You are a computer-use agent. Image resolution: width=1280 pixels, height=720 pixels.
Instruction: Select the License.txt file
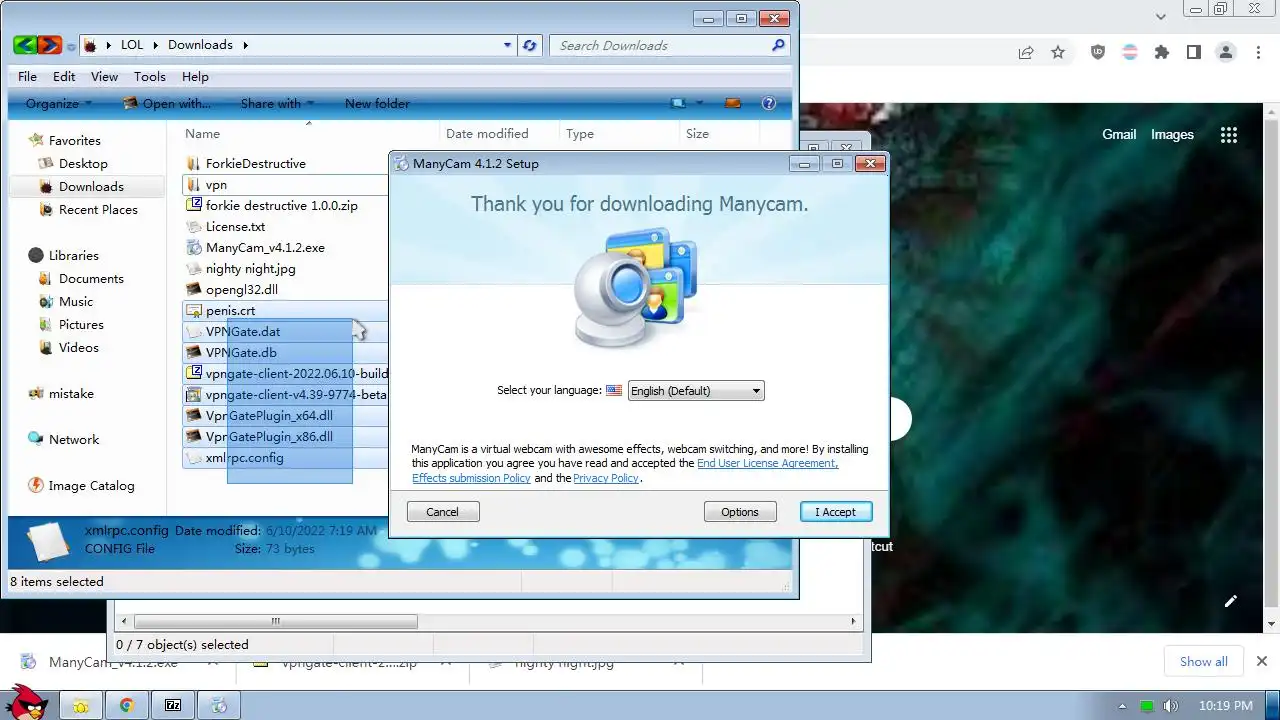(235, 226)
